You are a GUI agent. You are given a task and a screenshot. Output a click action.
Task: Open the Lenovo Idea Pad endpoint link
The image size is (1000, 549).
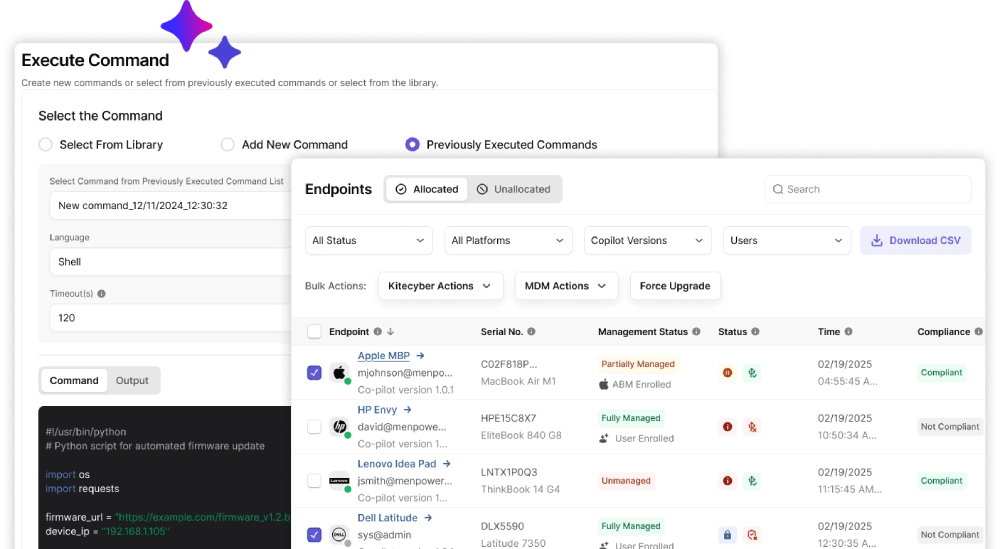[397, 464]
